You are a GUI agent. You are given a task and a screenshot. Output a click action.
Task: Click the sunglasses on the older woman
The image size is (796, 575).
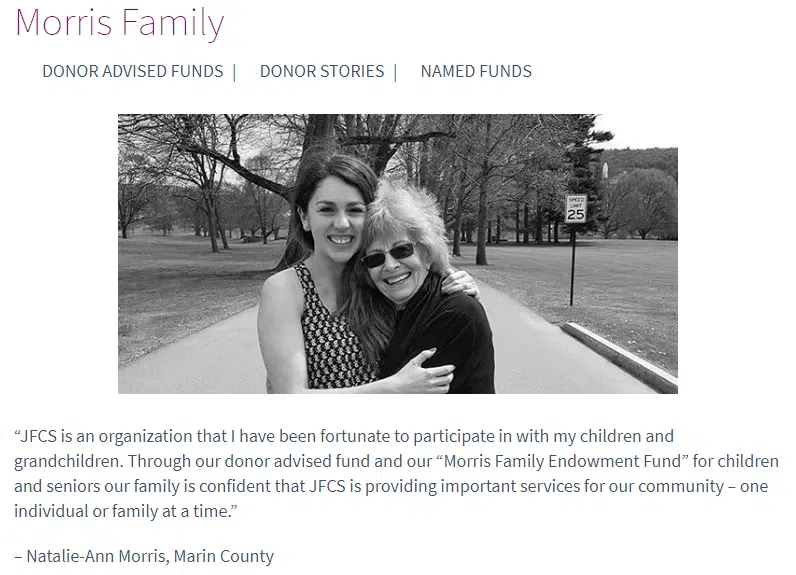[388, 255]
